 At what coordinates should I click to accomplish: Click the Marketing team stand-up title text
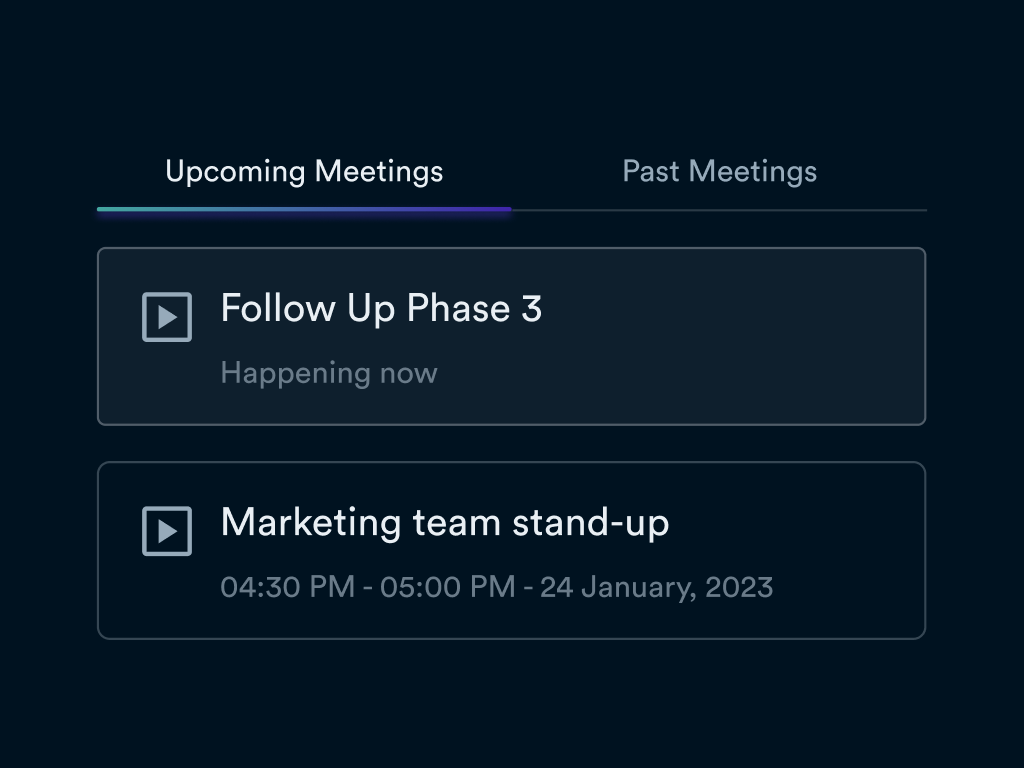(x=445, y=522)
